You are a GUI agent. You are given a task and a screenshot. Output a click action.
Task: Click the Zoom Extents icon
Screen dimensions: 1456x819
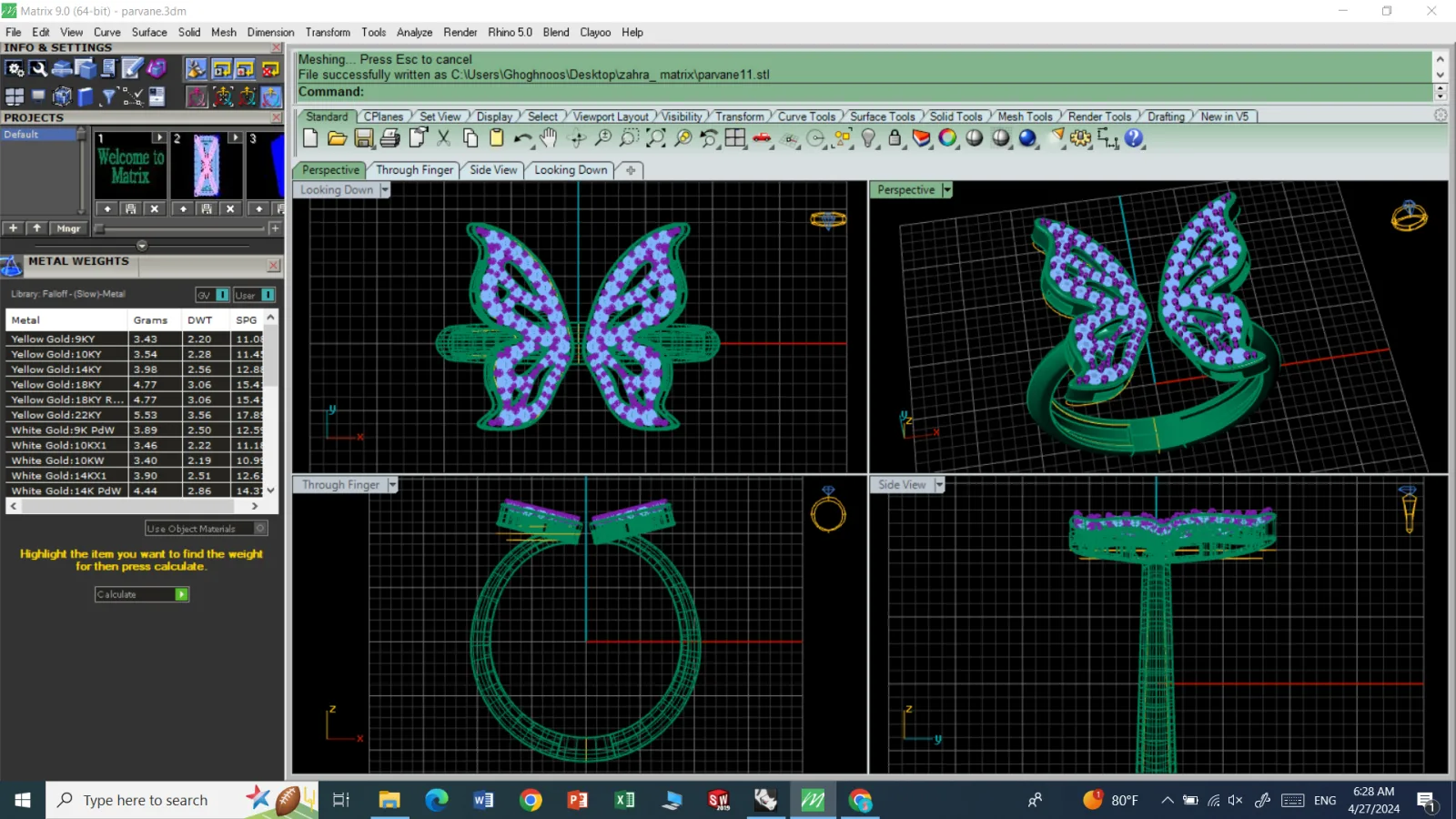(656, 138)
